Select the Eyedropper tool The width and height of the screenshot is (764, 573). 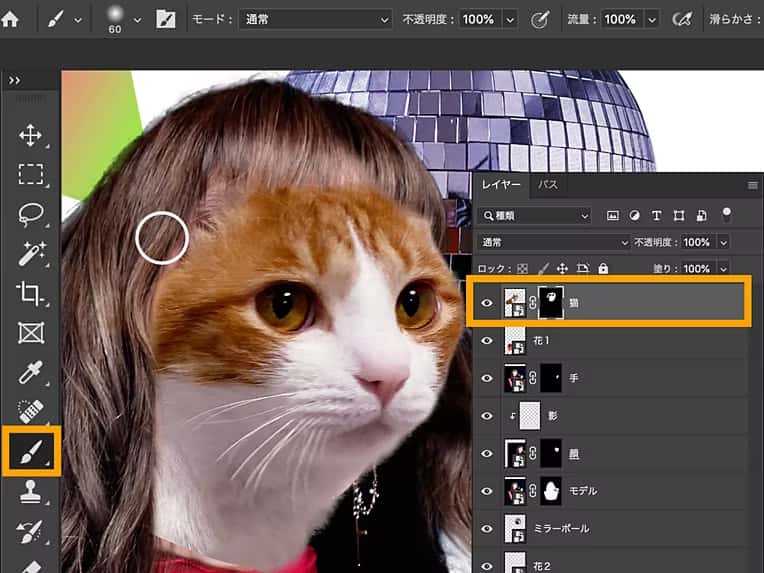pos(31,373)
